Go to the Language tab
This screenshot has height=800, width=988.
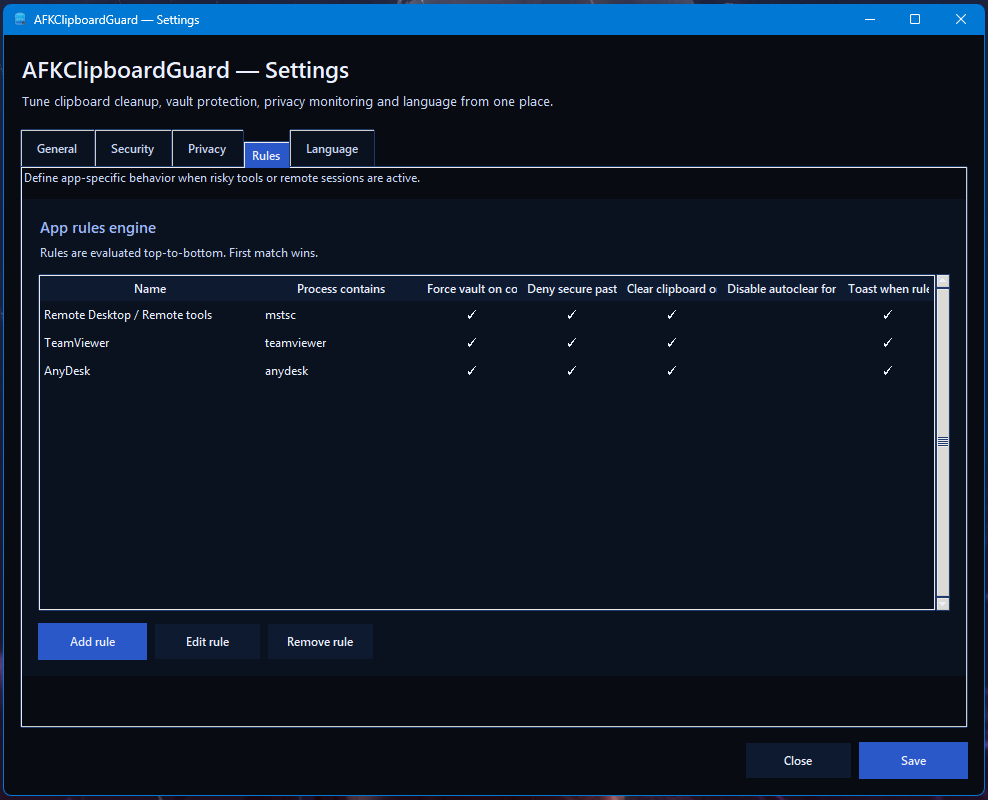[x=332, y=149]
